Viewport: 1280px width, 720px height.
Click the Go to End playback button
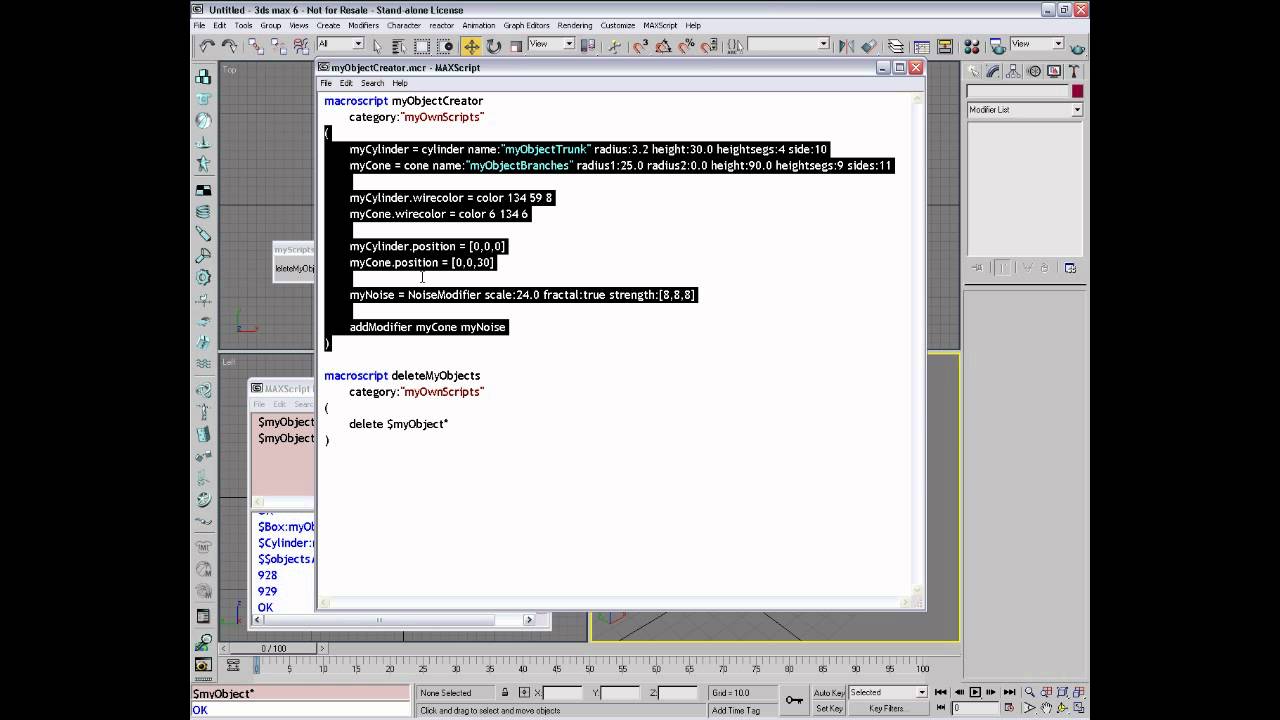pos(1010,692)
